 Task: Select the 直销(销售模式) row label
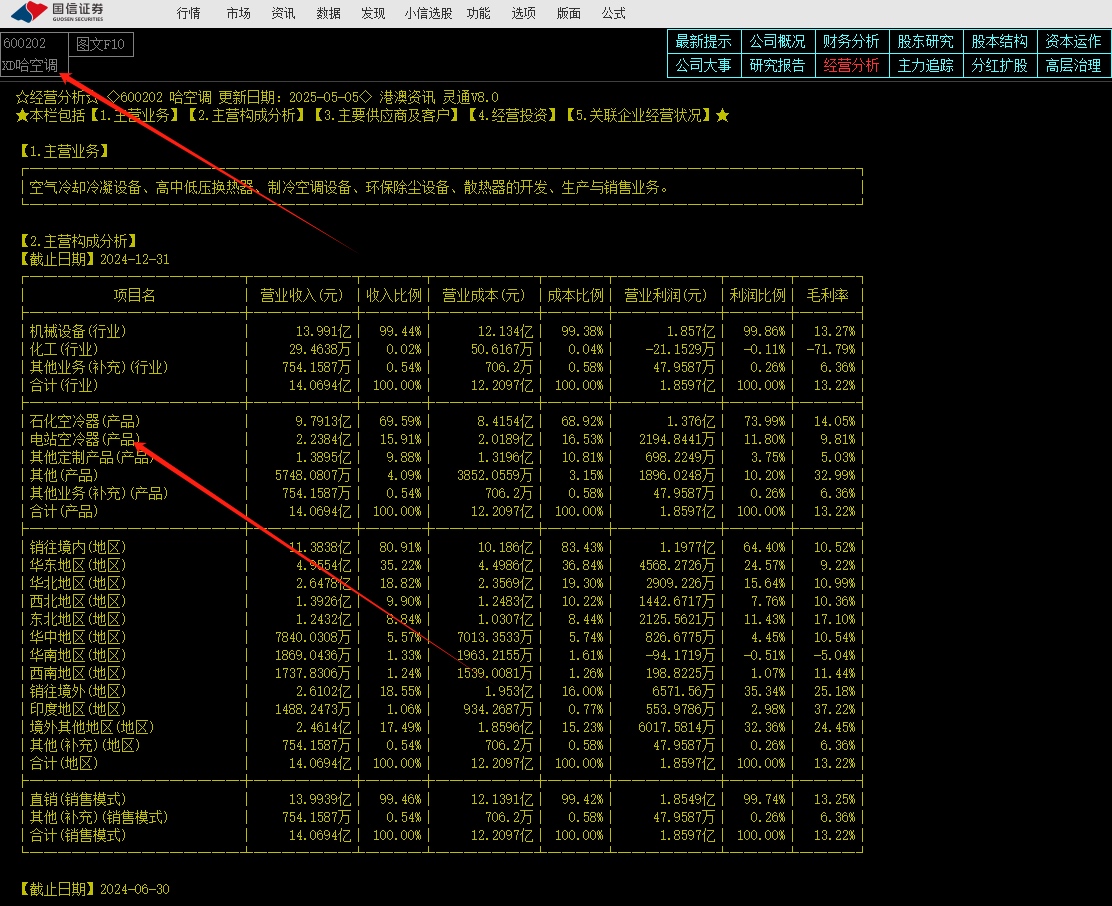coord(78,799)
